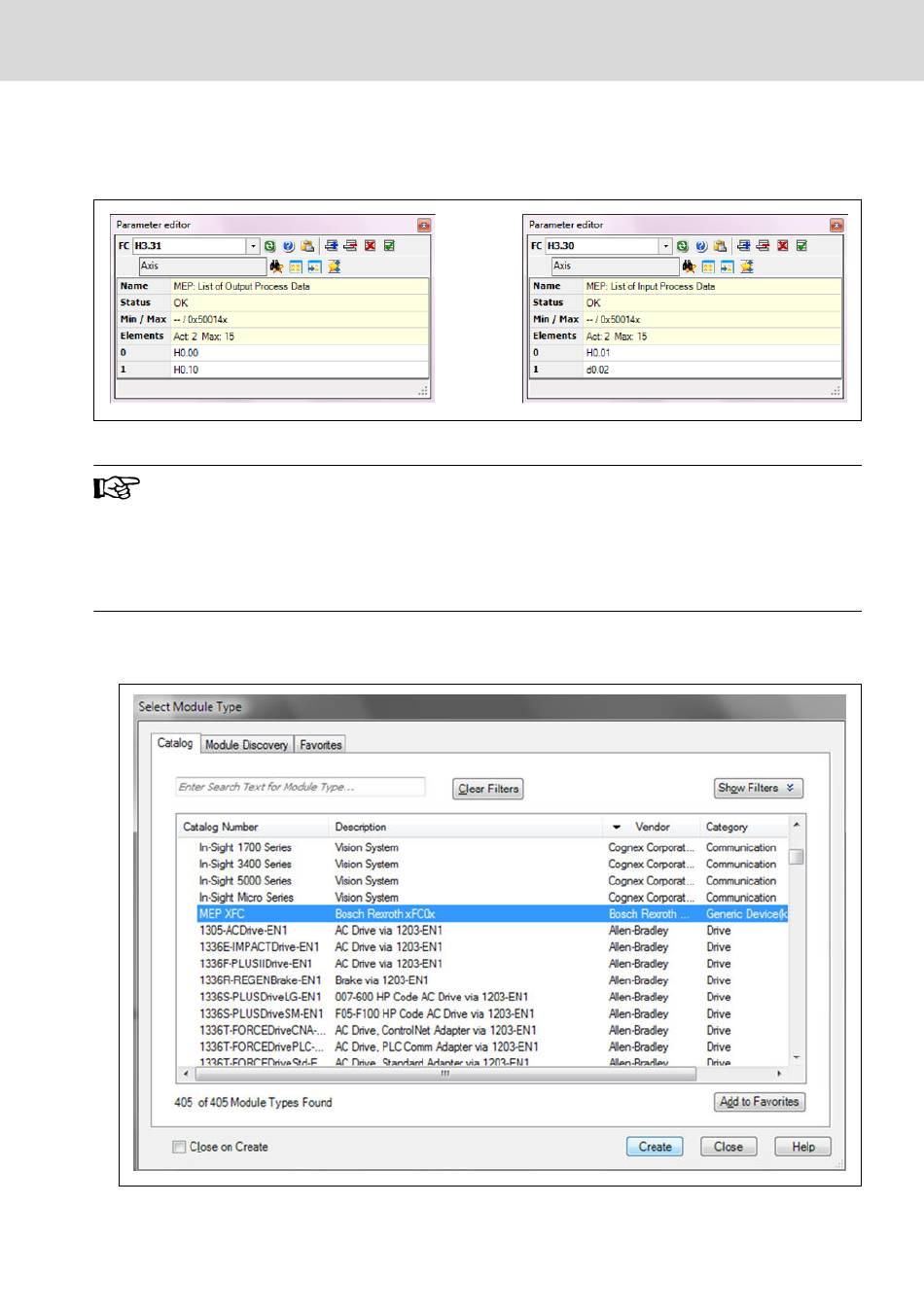This screenshot has height=1311, width=924.
Task: Click vertical scrollbar thumb in module list
Action: pos(797,857)
